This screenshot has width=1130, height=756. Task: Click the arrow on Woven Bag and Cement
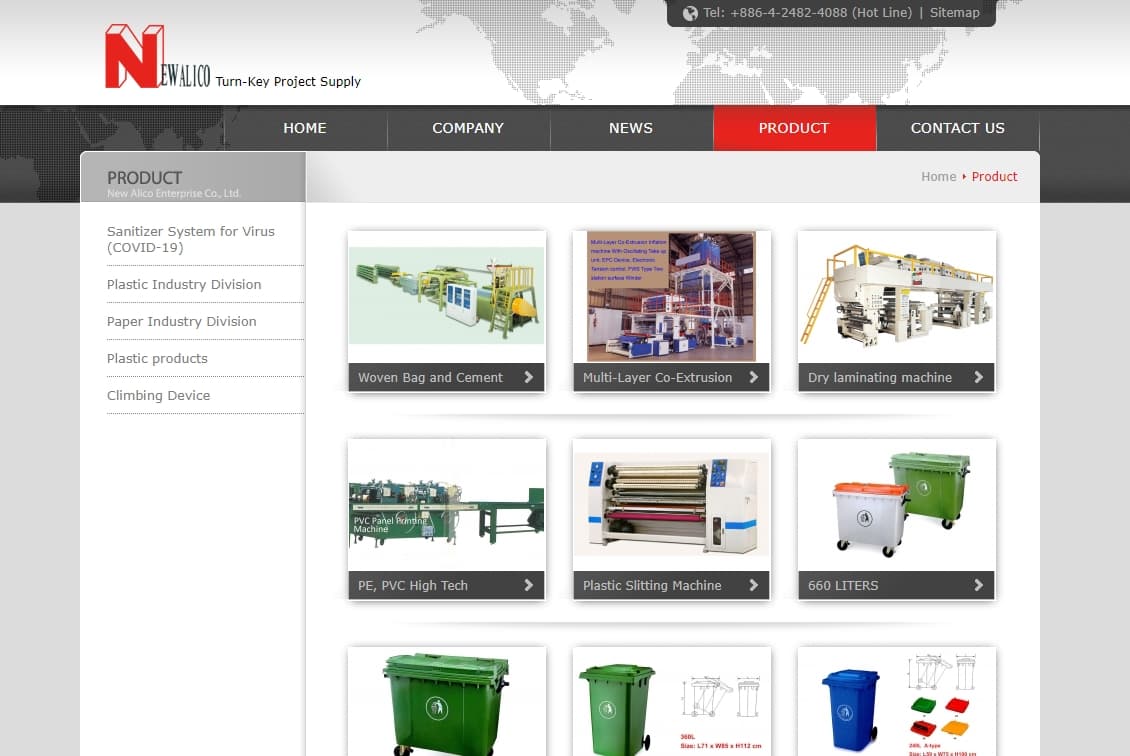[x=528, y=377]
